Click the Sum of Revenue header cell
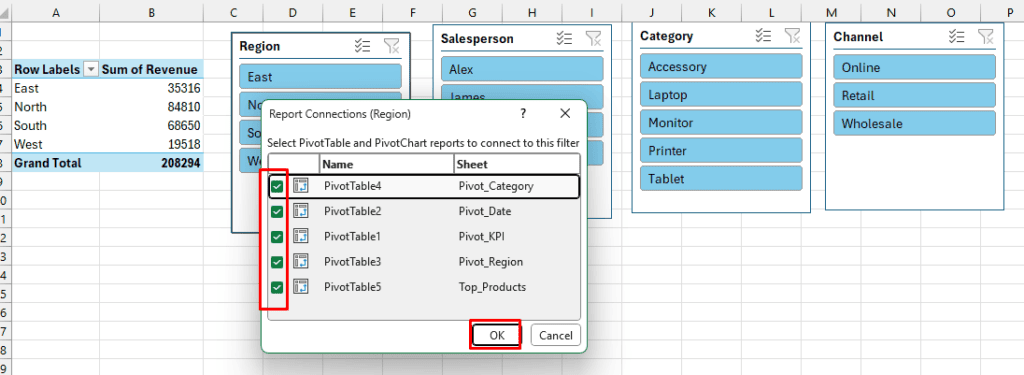Screen dimensions: 1024x375 click(x=151, y=69)
